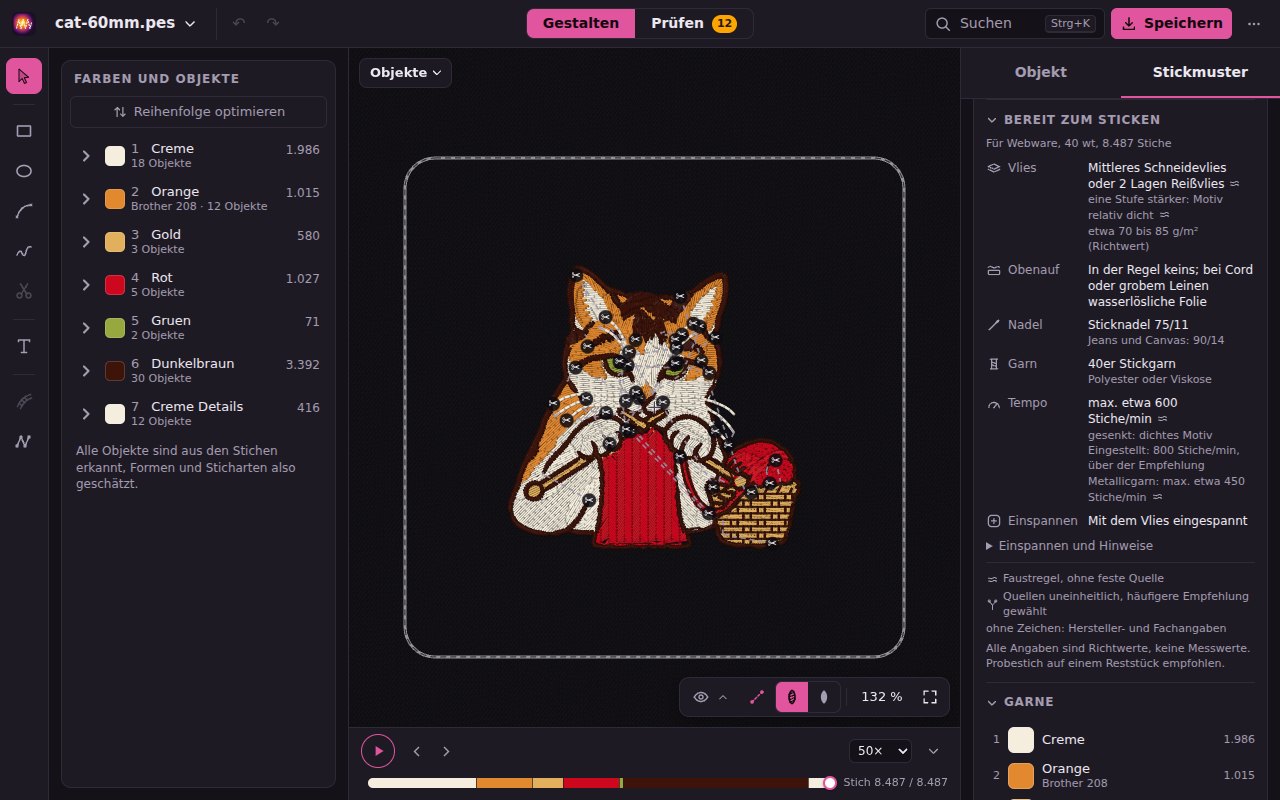Play the stitch simulation

(x=378, y=751)
